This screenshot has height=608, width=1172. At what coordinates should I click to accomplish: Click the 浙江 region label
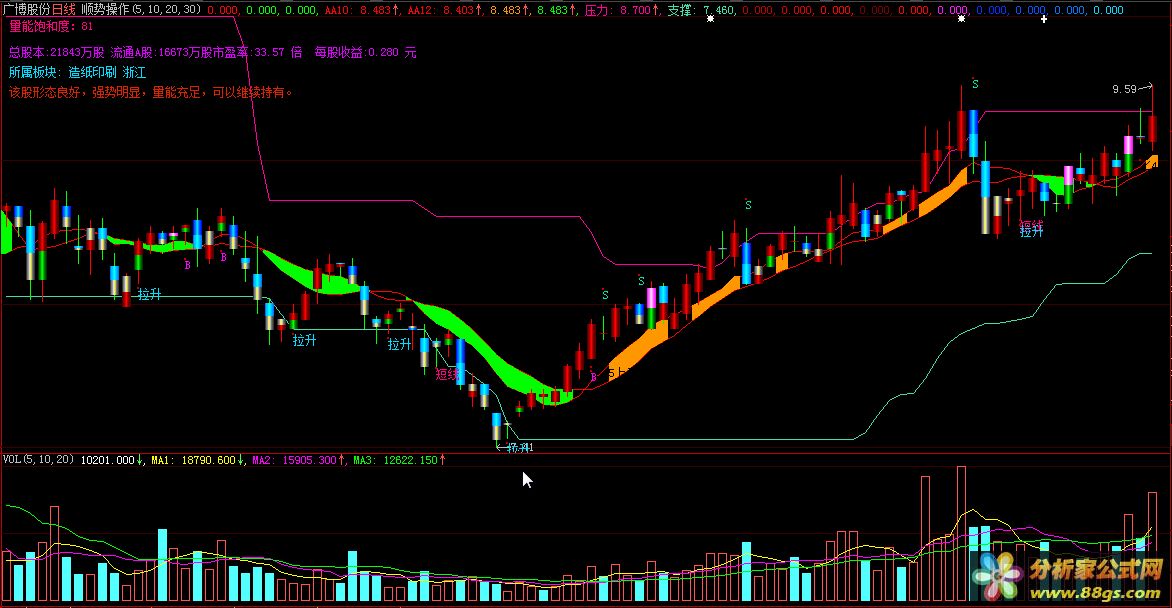pos(135,73)
